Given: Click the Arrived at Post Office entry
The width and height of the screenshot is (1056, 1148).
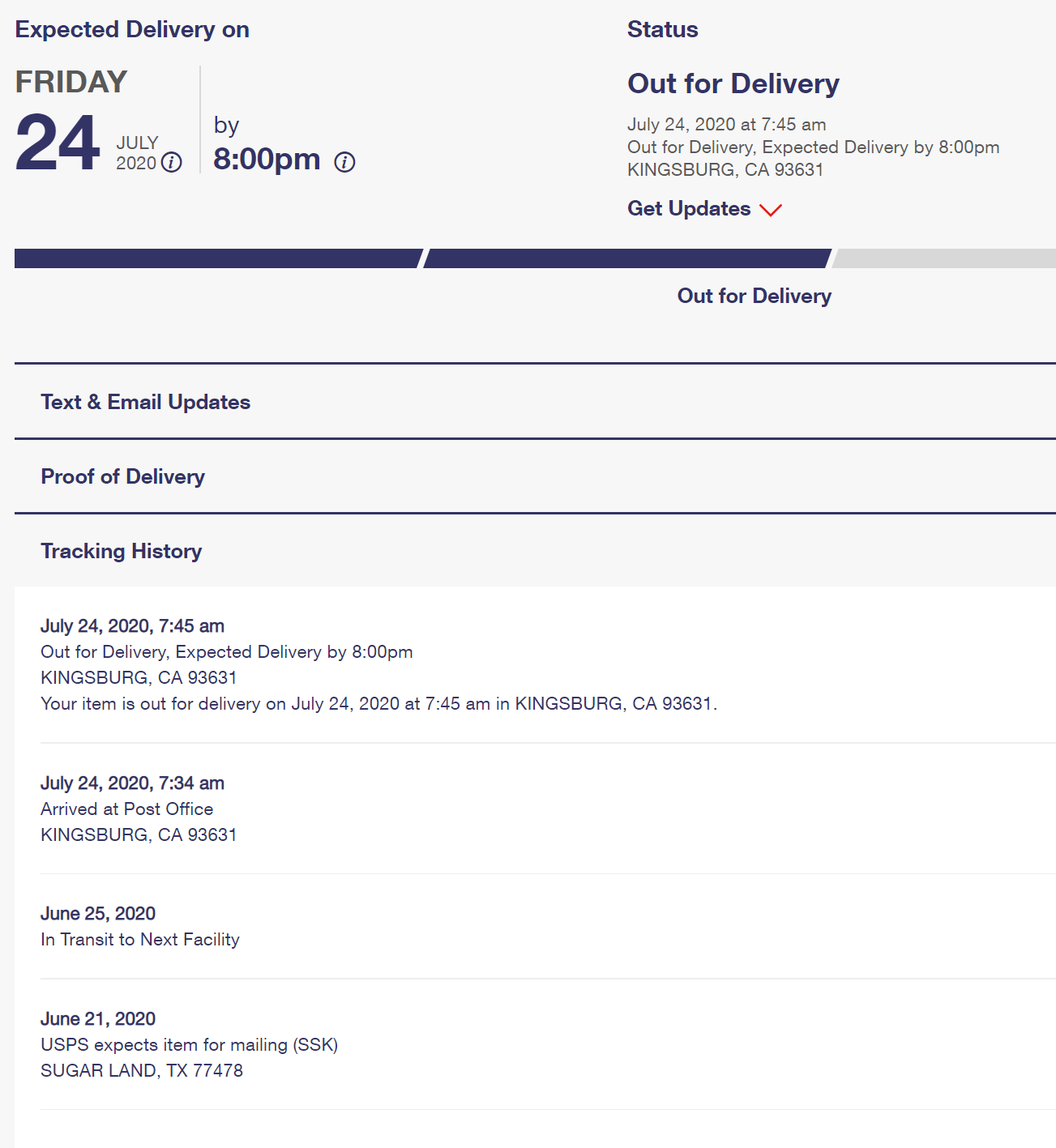Looking at the screenshot, I should (x=127, y=809).
